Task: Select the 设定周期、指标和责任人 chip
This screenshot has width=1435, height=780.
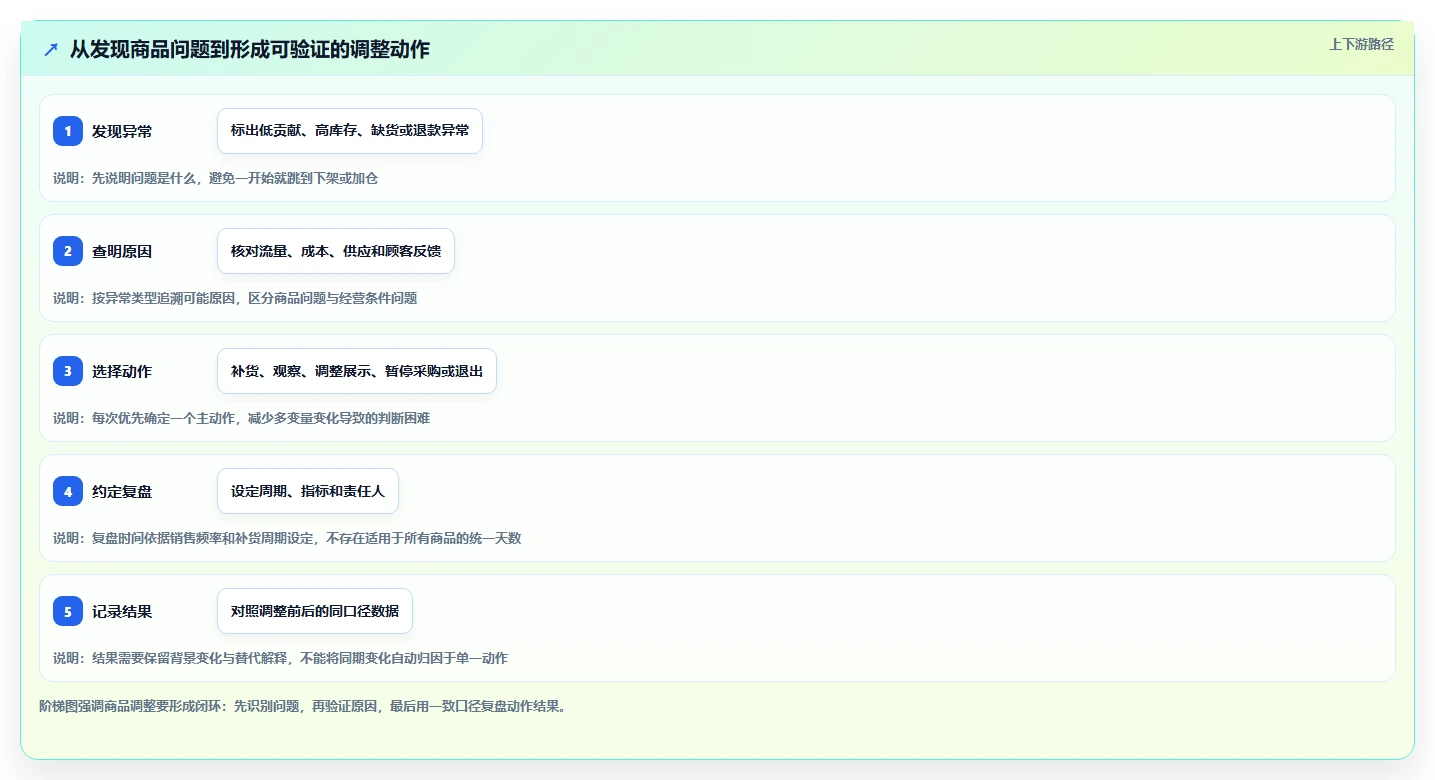Action: tap(308, 491)
